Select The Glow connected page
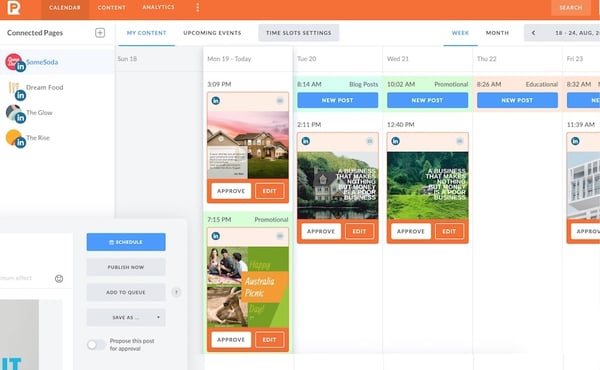 [x=57, y=112]
